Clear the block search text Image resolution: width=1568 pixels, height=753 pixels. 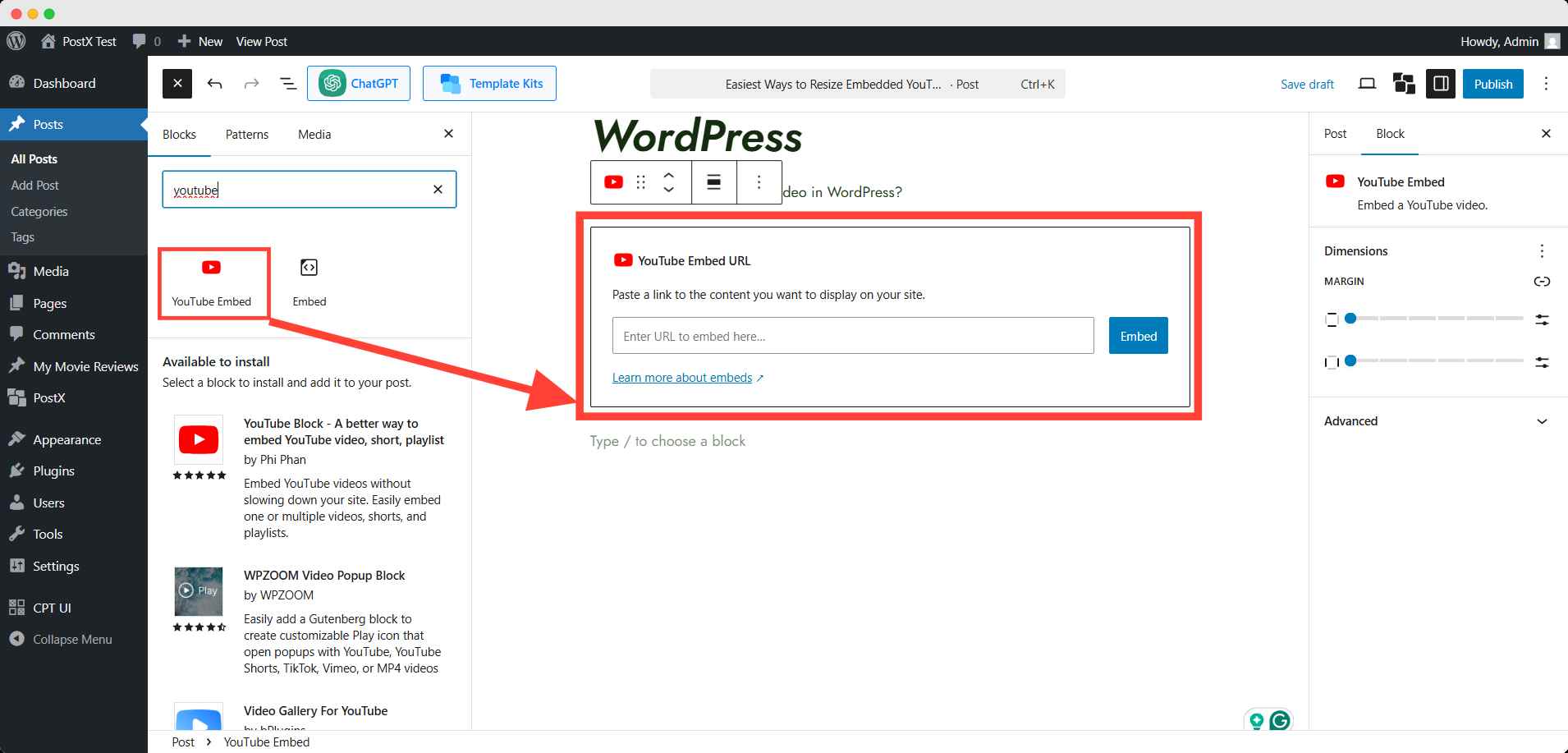coord(438,190)
